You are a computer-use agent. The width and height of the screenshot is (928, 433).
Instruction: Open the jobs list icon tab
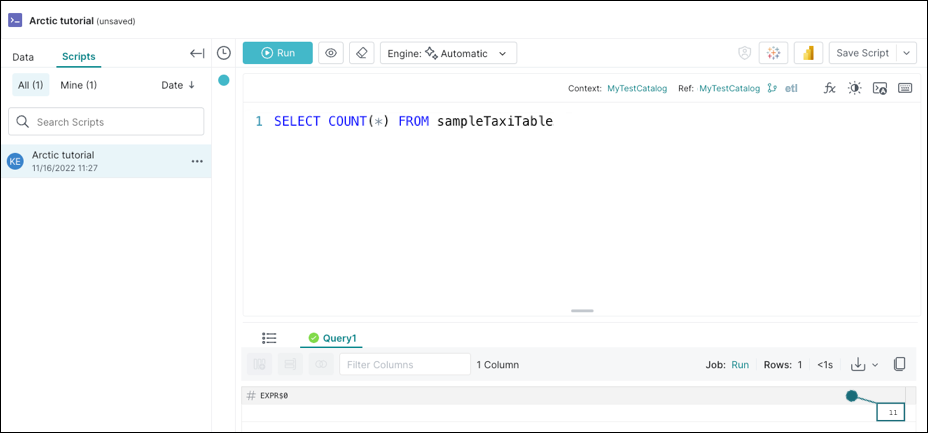(x=269, y=338)
